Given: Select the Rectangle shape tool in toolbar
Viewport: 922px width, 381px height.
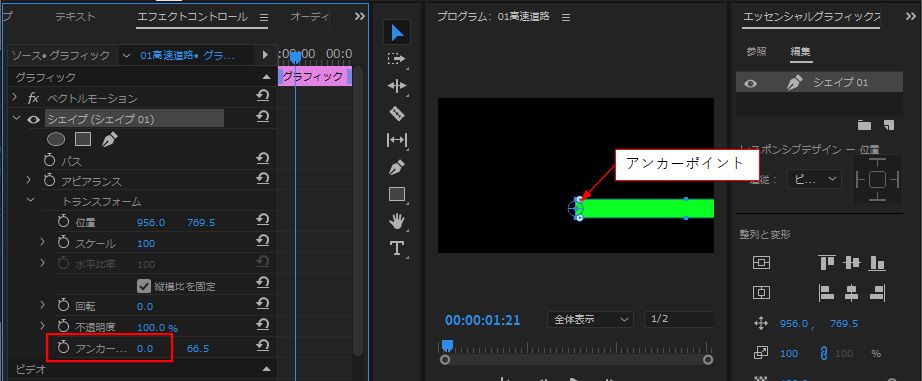Looking at the screenshot, I should pos(397,194).
